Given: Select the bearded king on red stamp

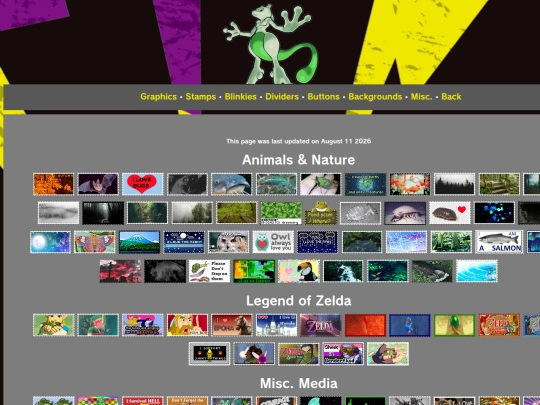Looking at the screenshot, I should tap(187, 325).
